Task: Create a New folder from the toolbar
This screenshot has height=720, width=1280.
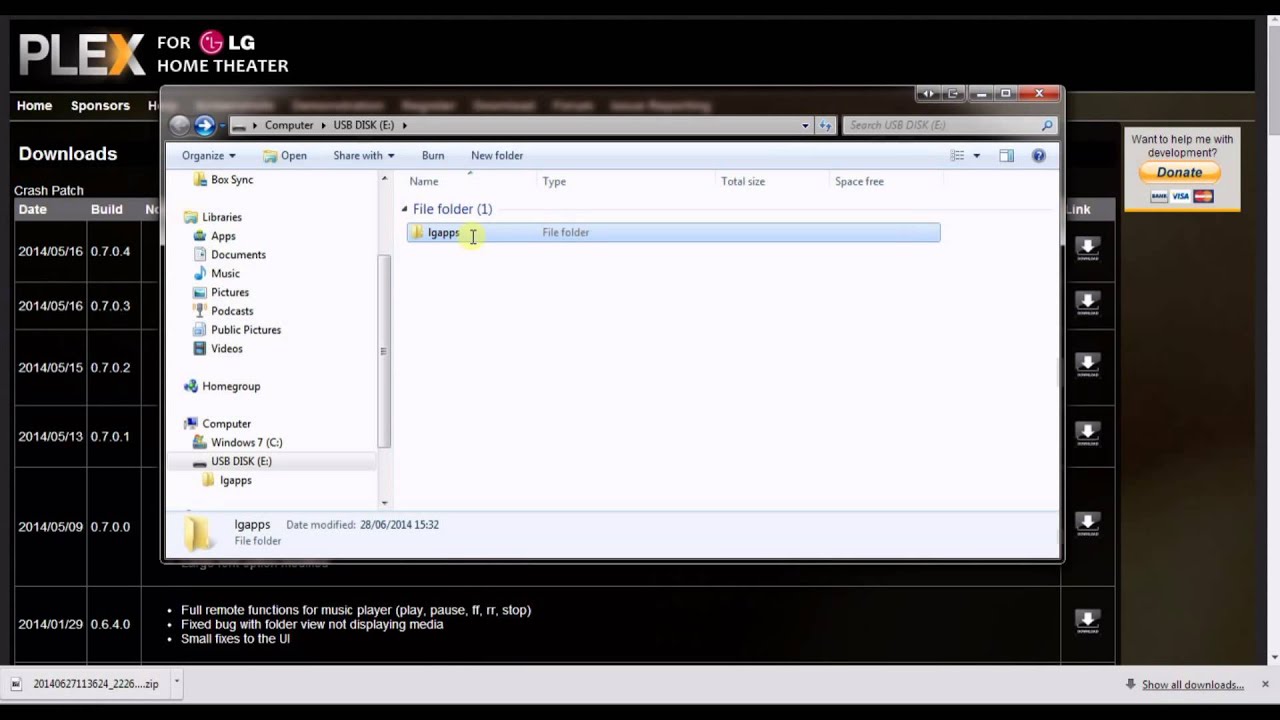Action: click(x=497, y=155)
